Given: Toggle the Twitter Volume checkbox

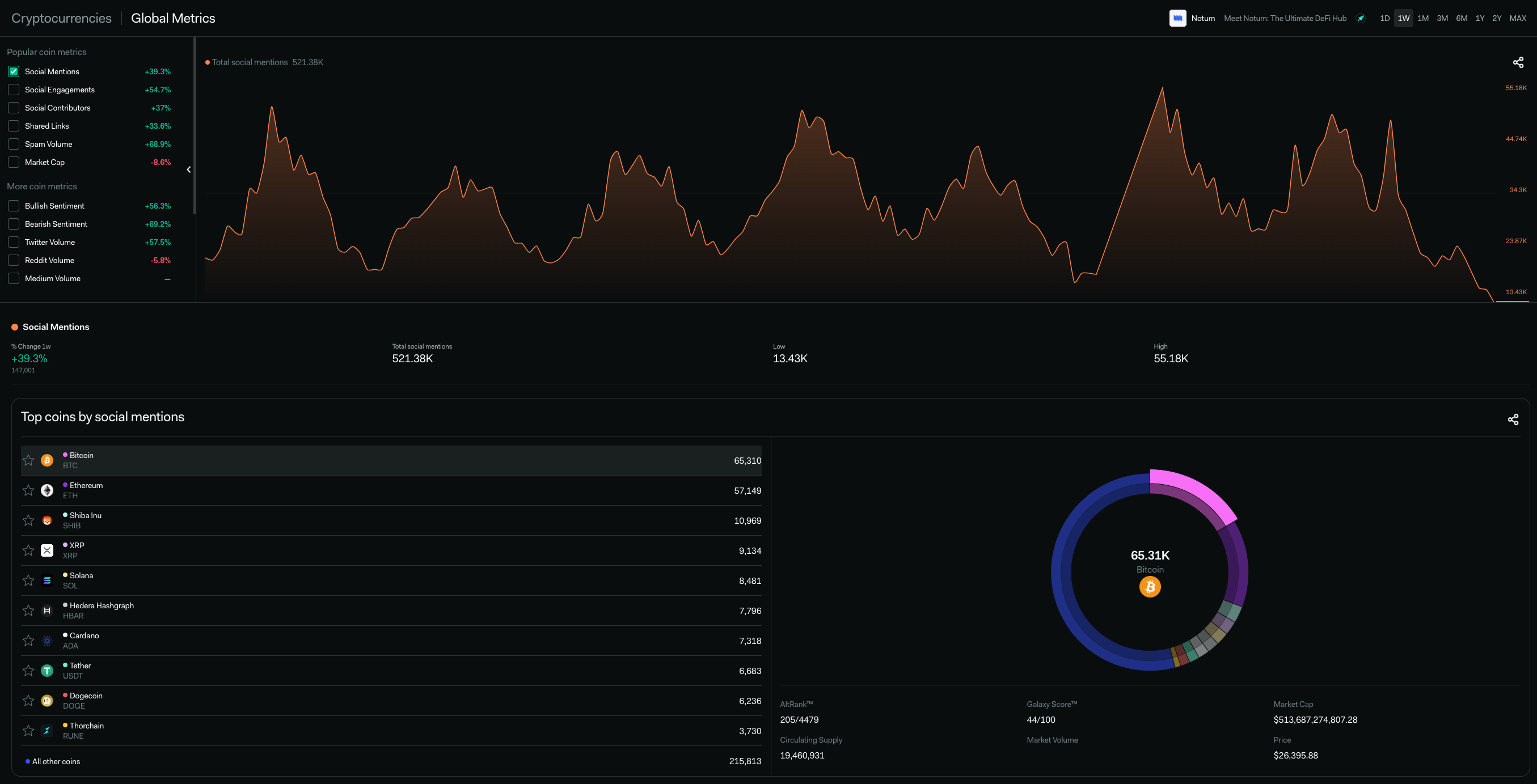Looking at the screenshot, I should (x=14, y=242).
